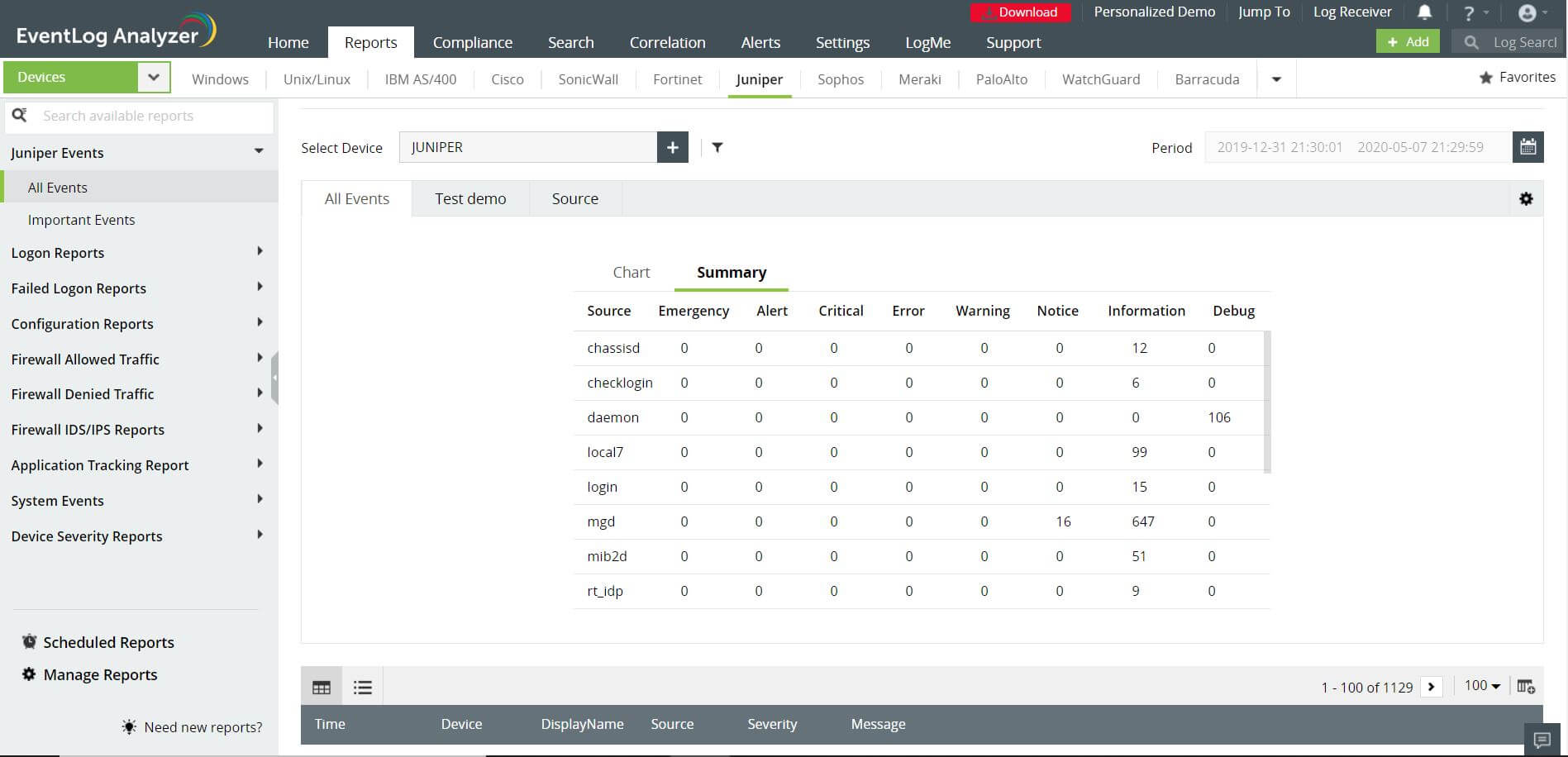Open the Alerts tab
Viewport: 1568px width, 757px height.
tap(760, 42)
